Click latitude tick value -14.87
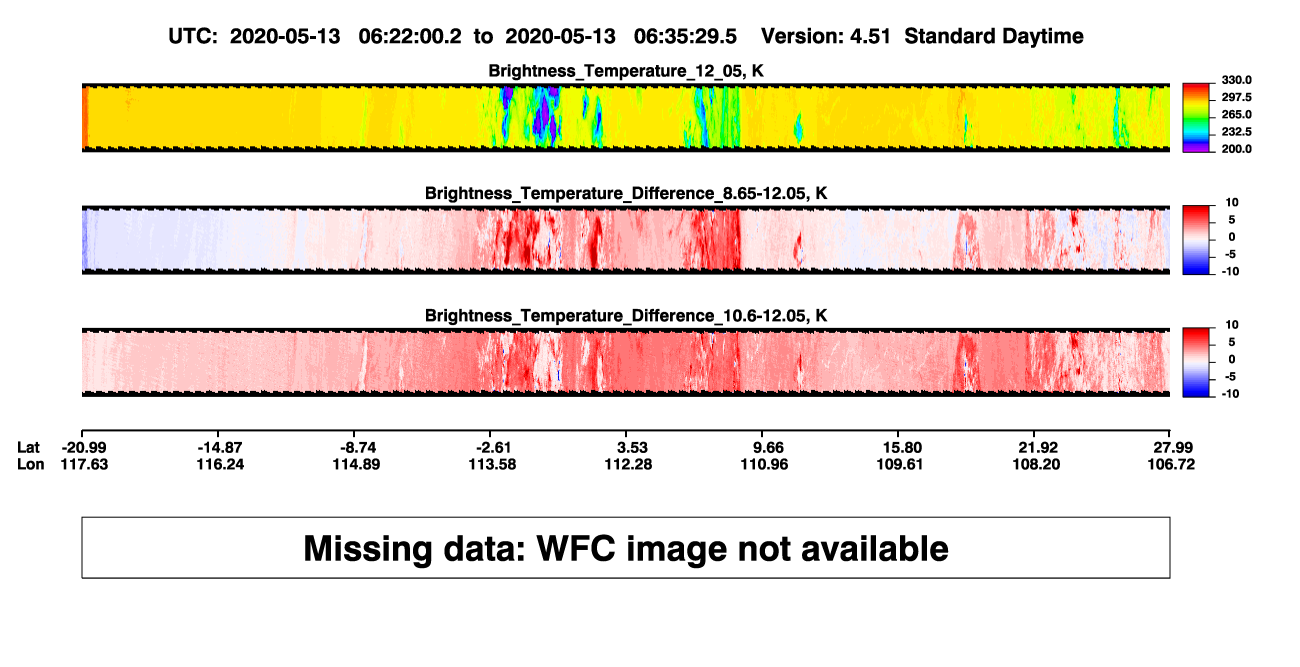The height and width of the screenshot is (667, 1300). tap(219, 447)
